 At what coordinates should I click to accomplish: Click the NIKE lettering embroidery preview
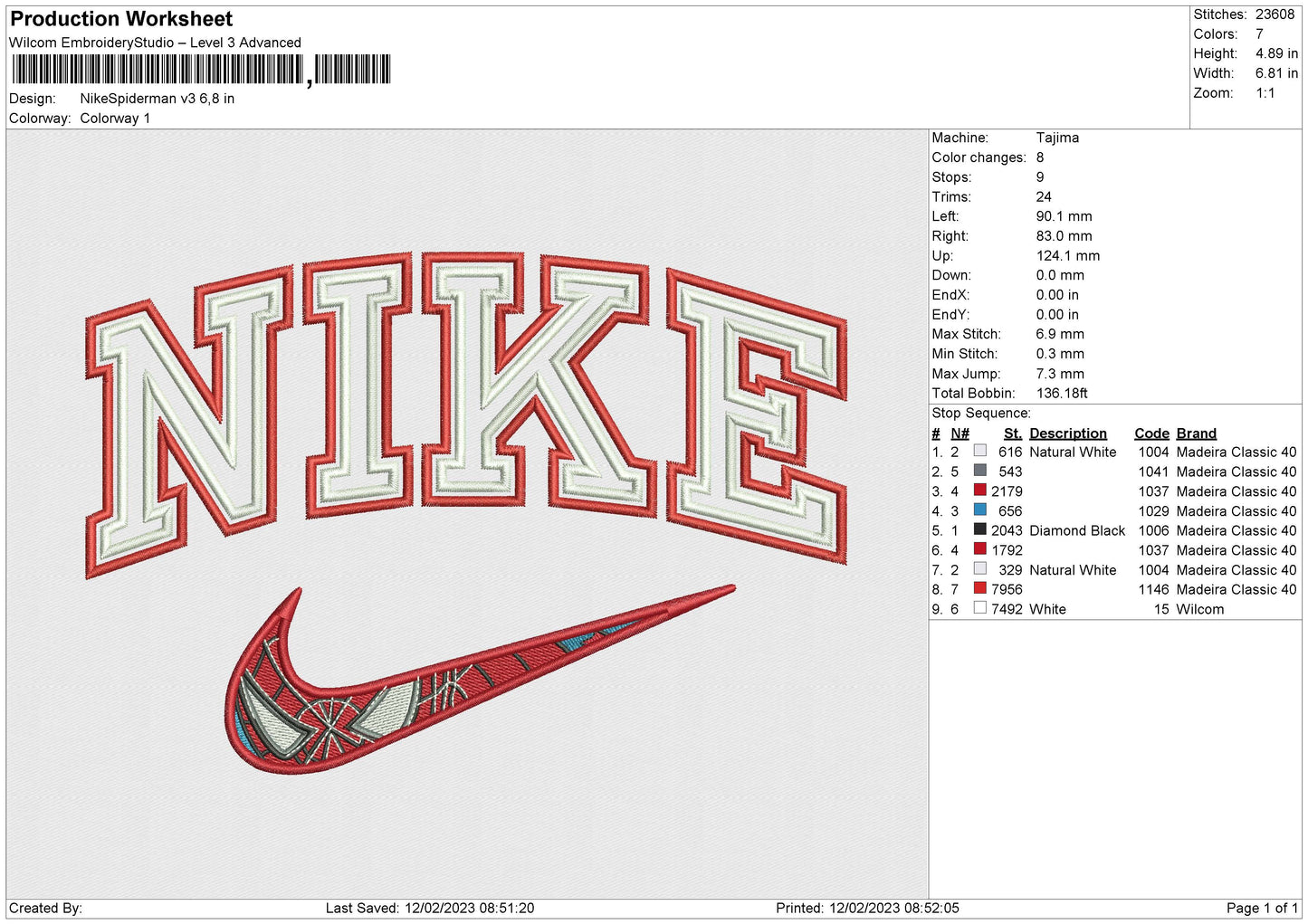click(x=467, y=414)
